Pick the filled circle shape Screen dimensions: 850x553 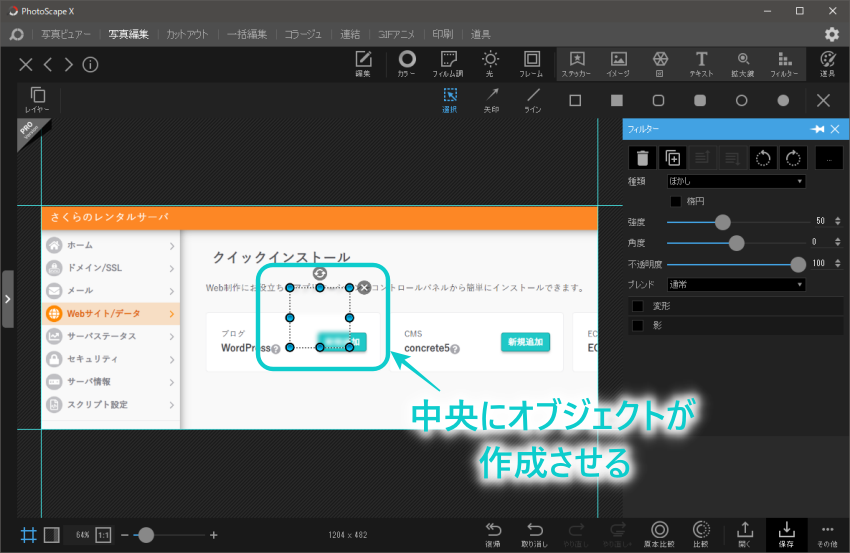coord(783,100)
